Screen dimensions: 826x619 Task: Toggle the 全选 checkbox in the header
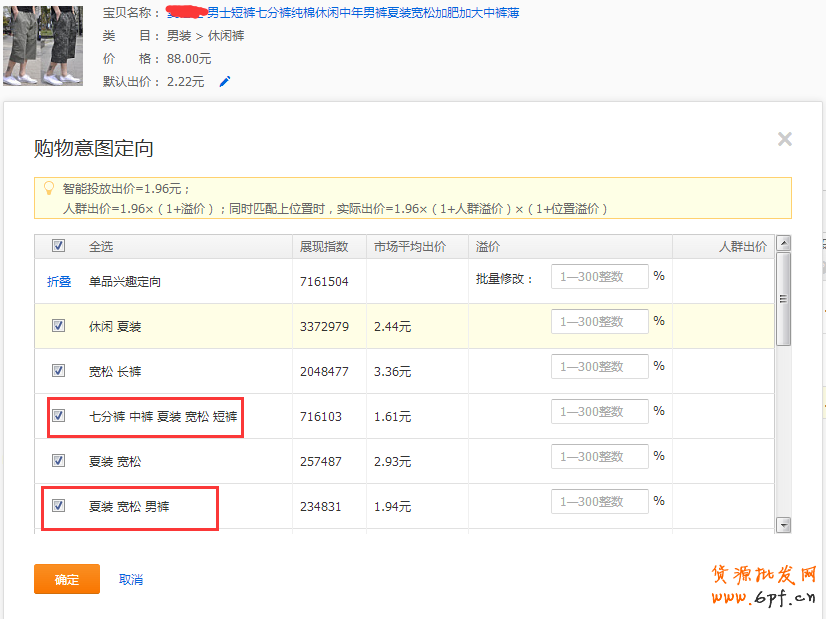58,246
